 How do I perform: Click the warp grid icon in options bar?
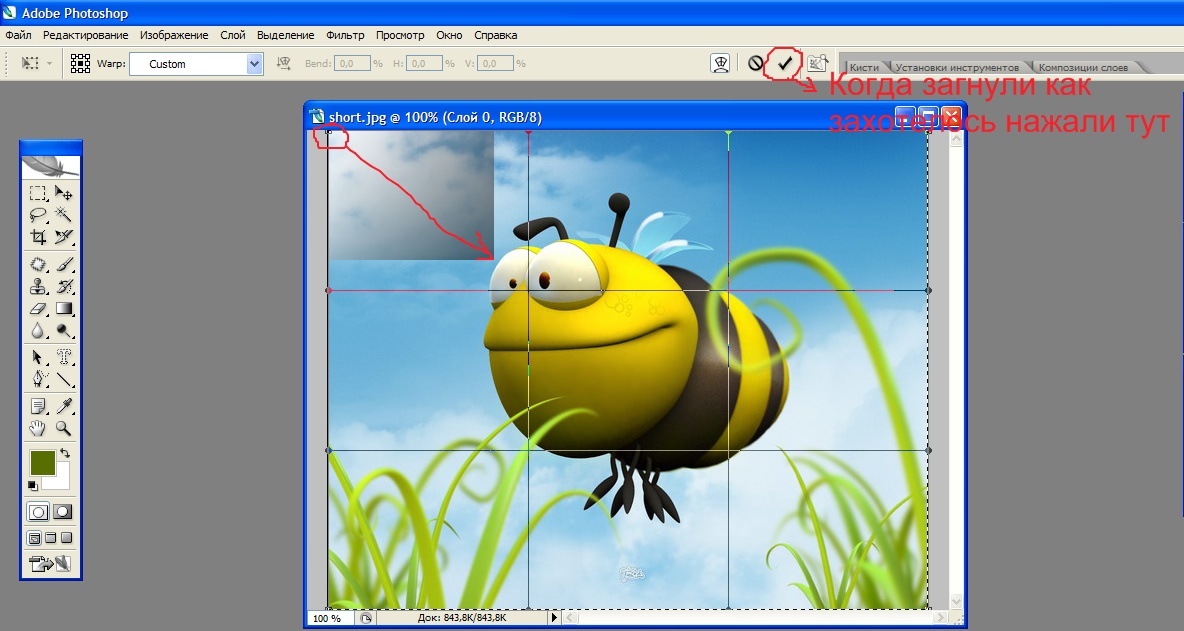[x=80, y=63]
